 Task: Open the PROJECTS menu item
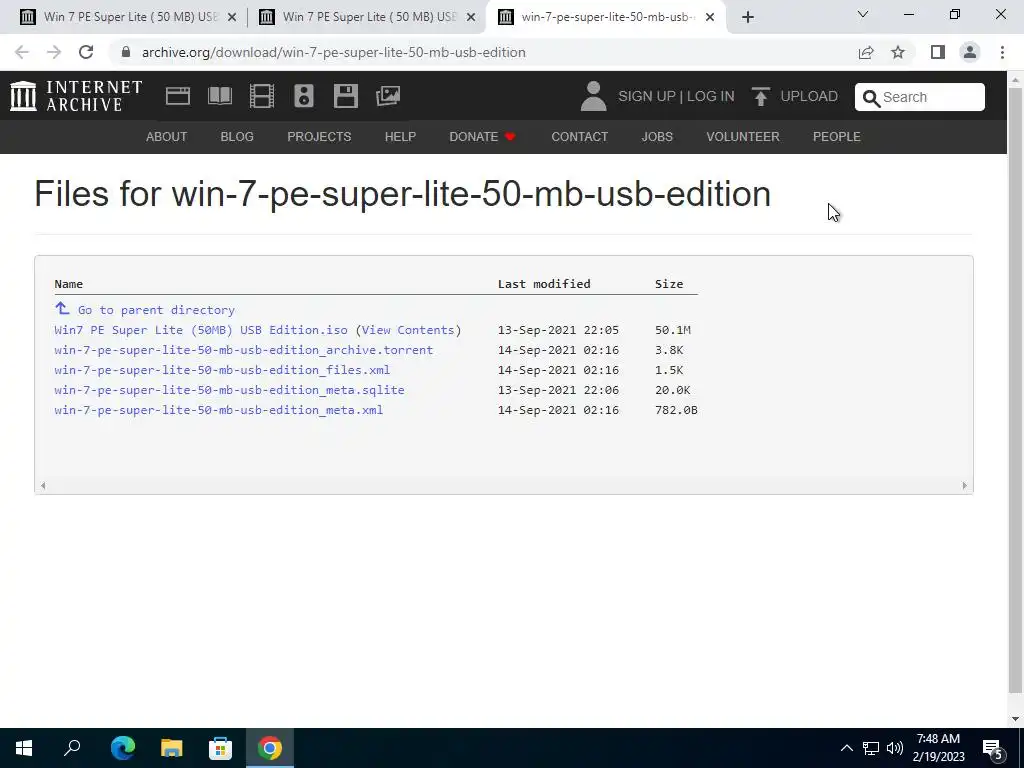click(x=319, y=136)
